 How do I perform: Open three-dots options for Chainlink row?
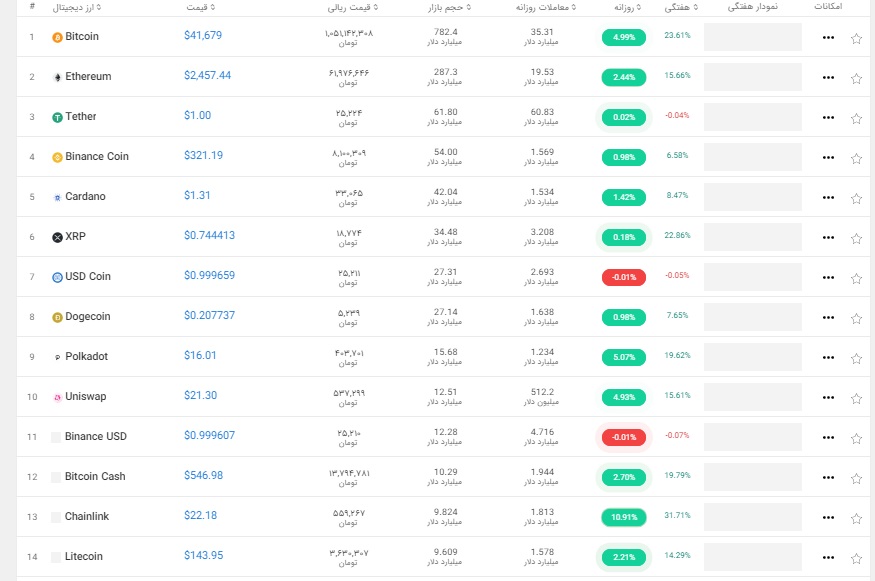tap(828, 517)
